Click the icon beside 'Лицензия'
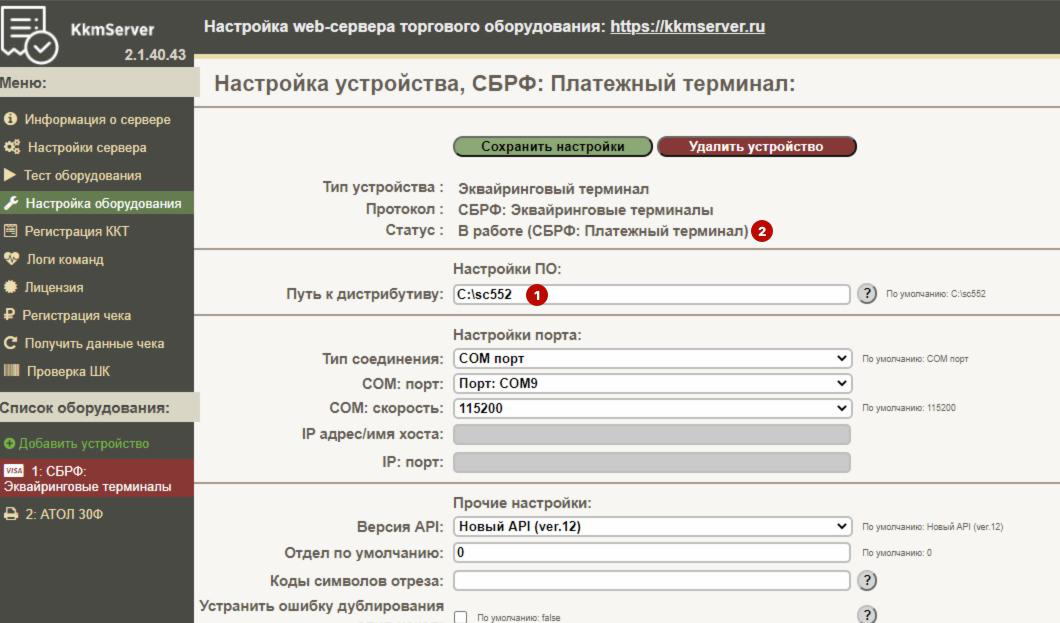The image size is (1060, 623). pos(10,286)
